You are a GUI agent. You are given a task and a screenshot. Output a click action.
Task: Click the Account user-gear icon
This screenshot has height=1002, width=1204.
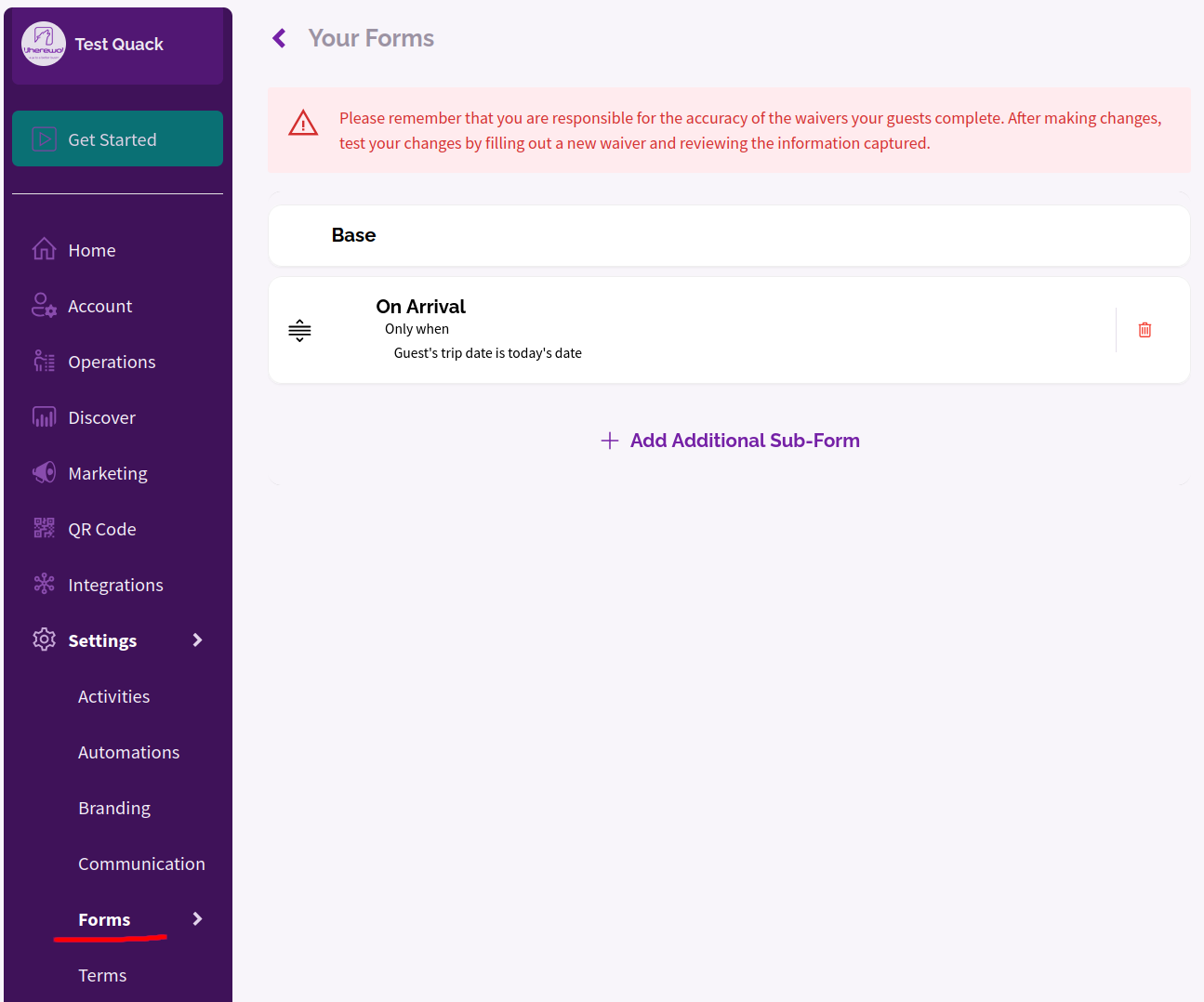pyautogui.click(x=44, y=305)
